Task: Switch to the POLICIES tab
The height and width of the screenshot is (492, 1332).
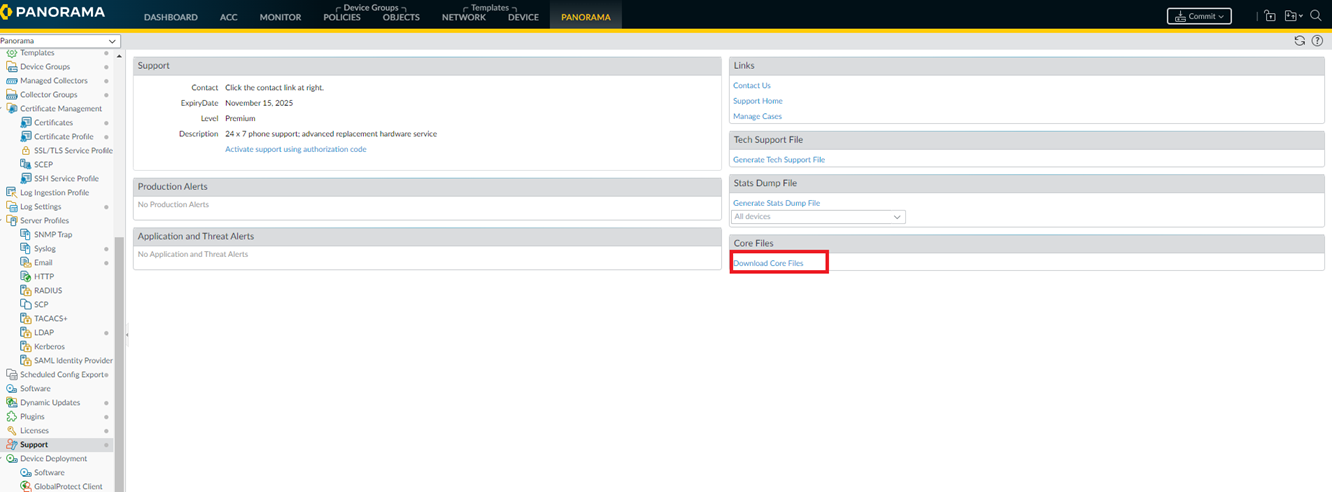Action: click(x=342, y=17)
